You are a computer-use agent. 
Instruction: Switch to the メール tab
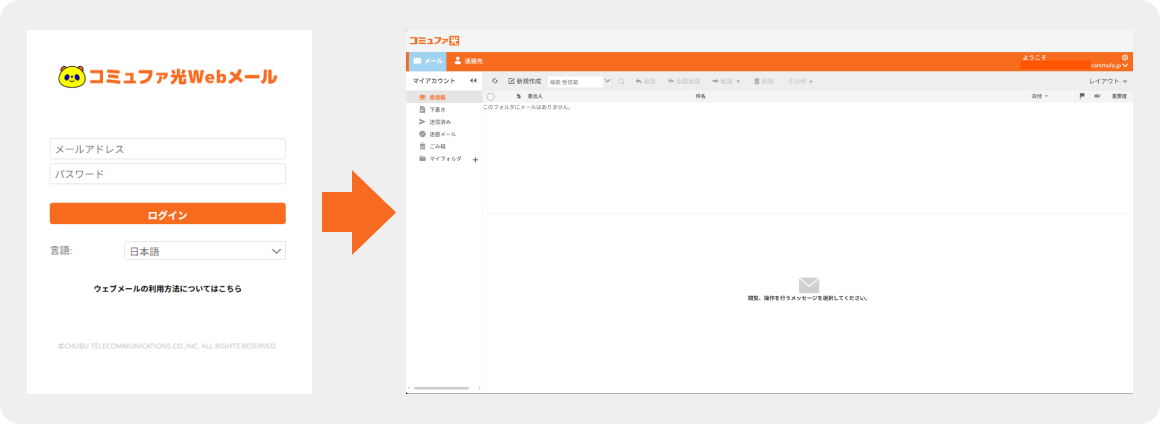427,62
